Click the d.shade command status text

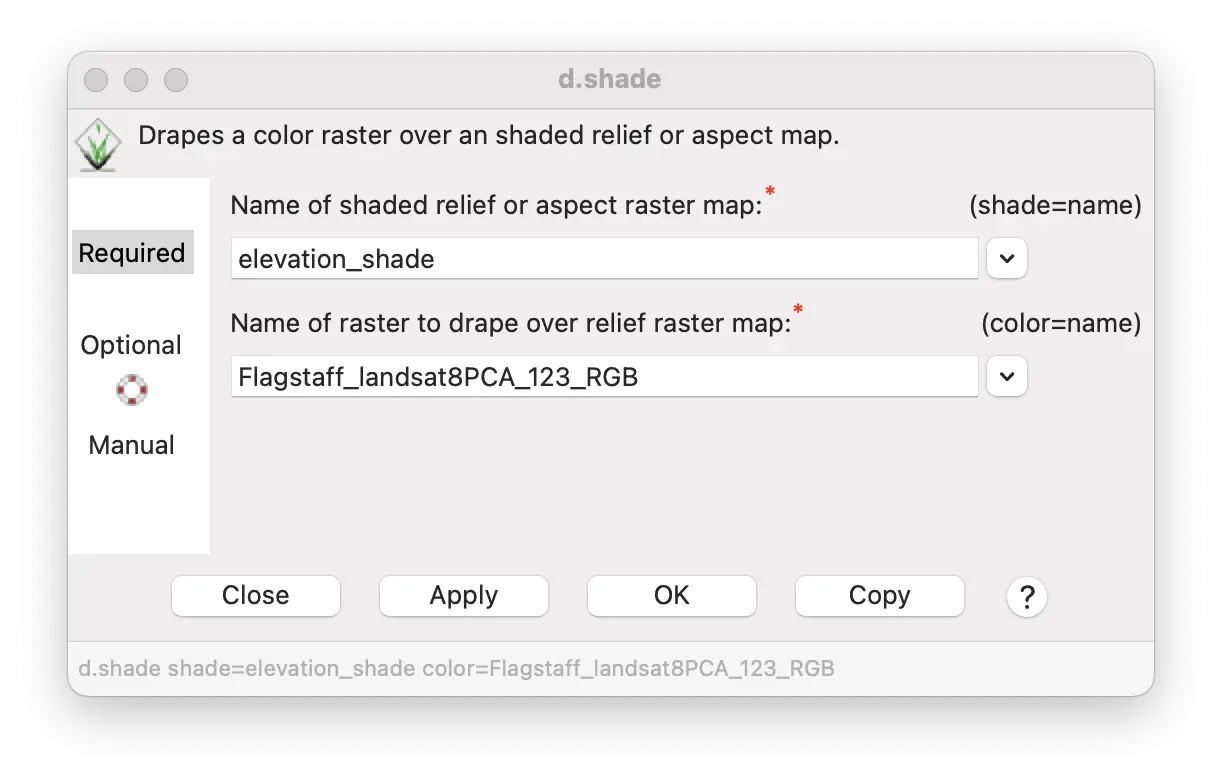coord(456,668)
